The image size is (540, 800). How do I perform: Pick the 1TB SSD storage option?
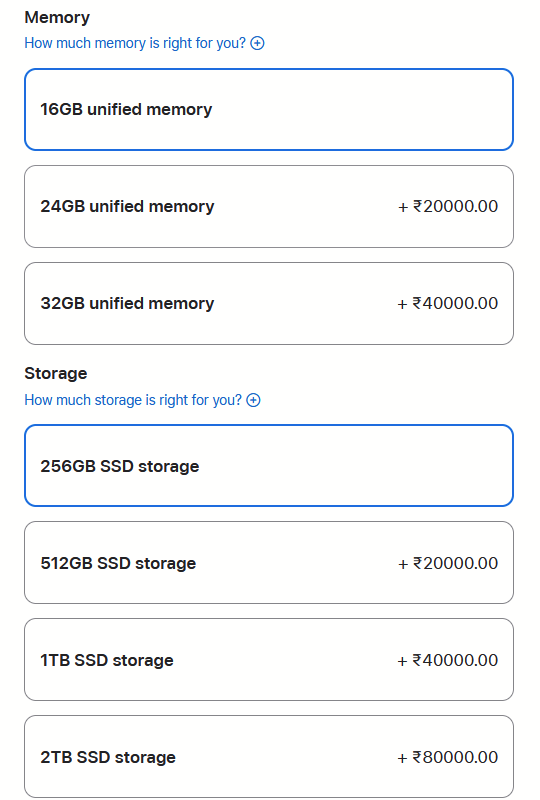[269, 660]
